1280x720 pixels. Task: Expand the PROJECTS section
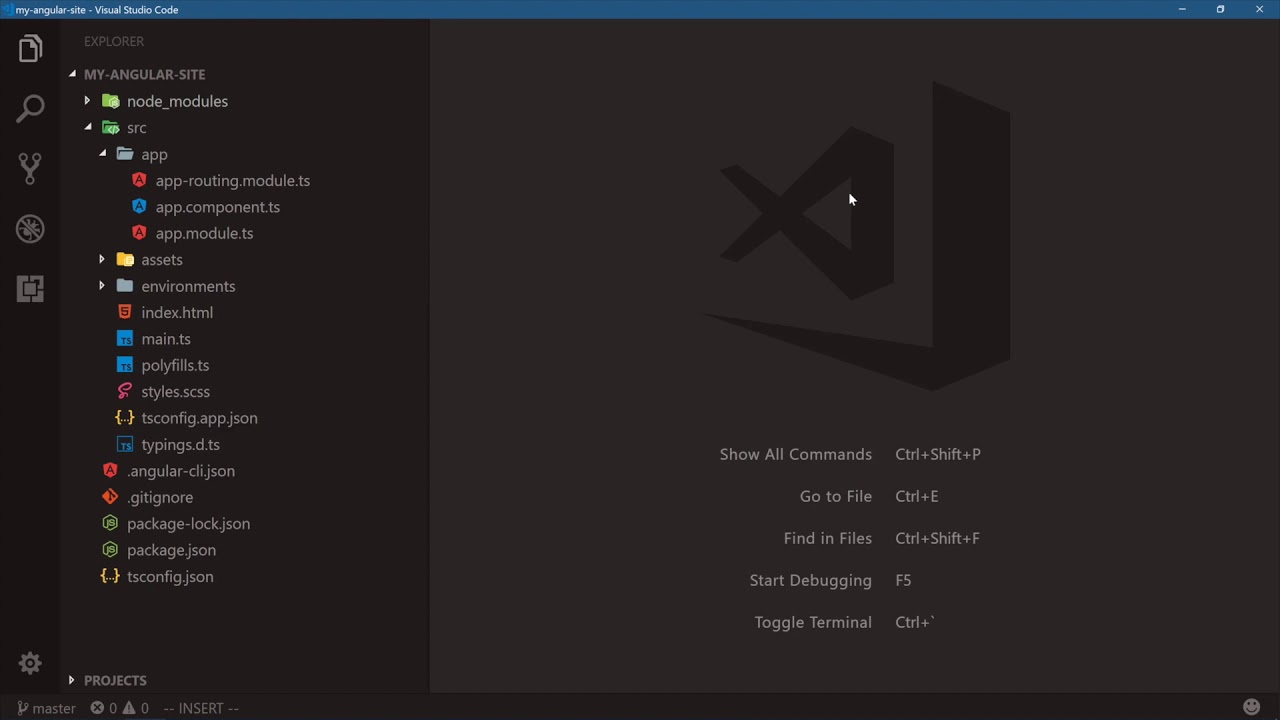tap(71, 680)
